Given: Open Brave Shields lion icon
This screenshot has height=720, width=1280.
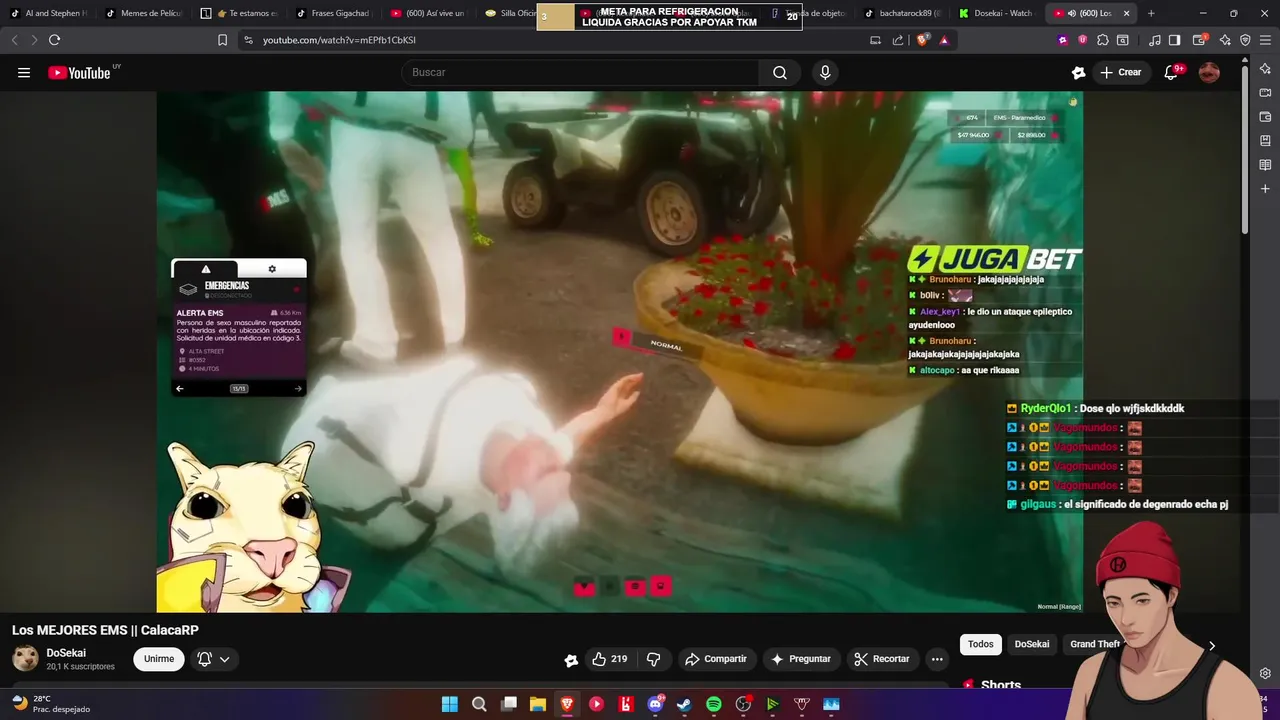Looking at the screenshot, I should [922, 40].
